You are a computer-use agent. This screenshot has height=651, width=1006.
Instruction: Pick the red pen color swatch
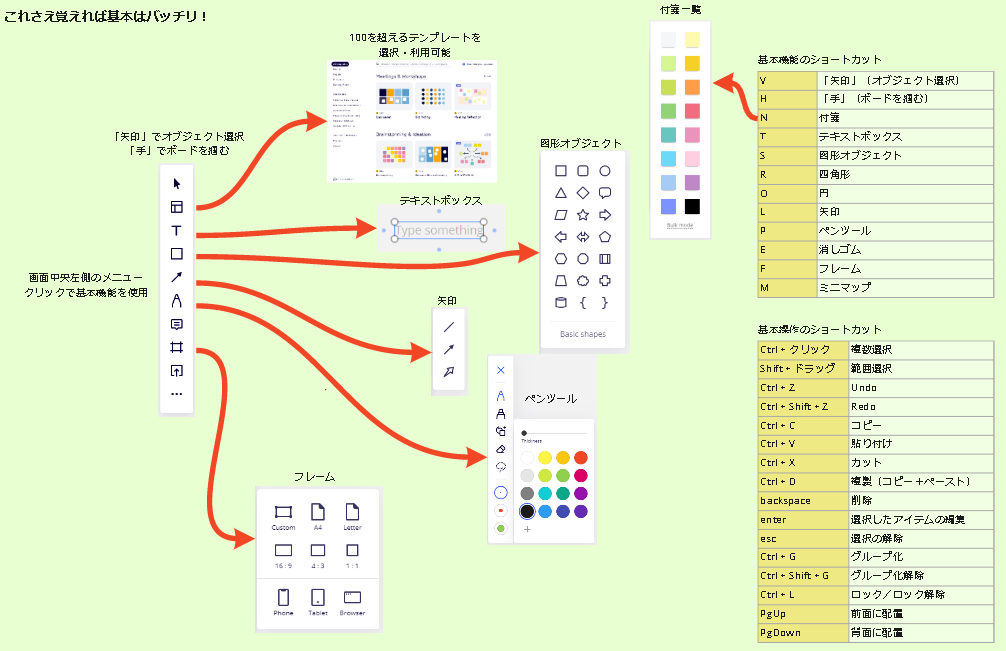581,457
